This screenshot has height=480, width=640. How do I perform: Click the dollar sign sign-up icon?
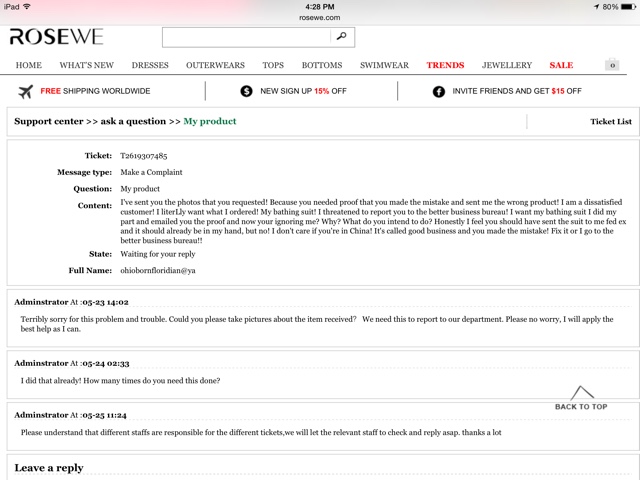pos(246,91)
